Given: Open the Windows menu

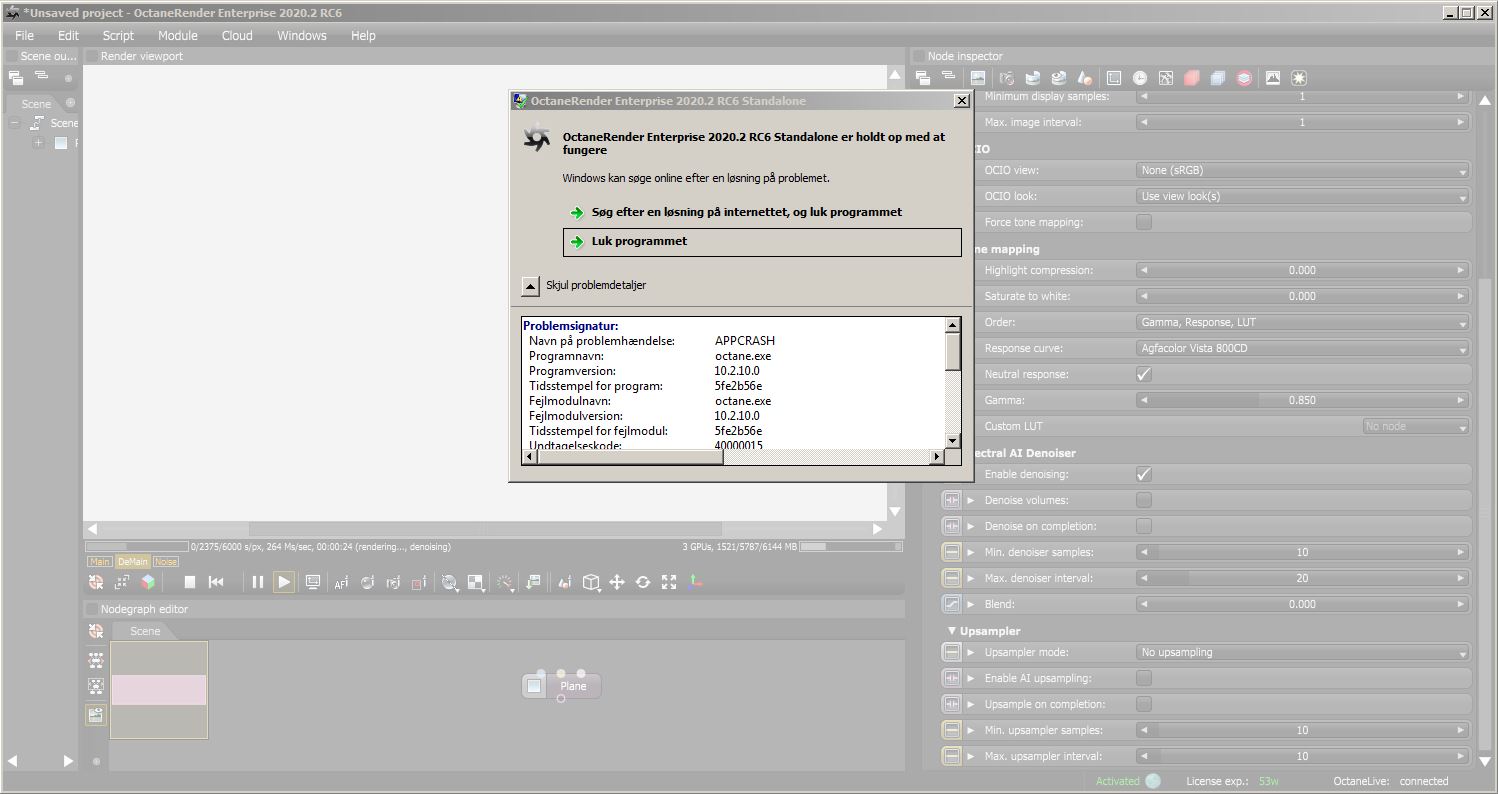Looking at the screenshot, I should [x=302, y=35].
